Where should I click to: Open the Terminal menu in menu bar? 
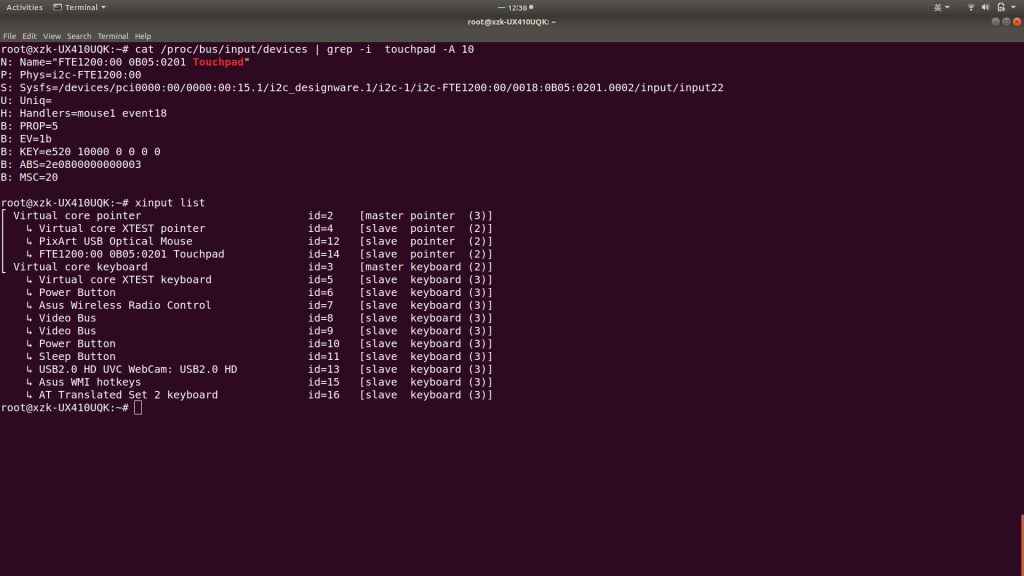113,36
